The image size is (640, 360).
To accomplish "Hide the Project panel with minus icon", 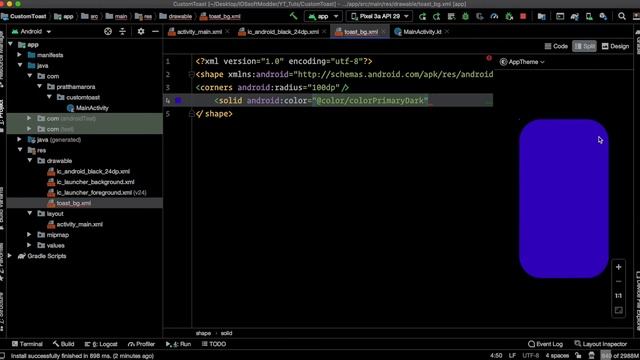I will [155, 31].
